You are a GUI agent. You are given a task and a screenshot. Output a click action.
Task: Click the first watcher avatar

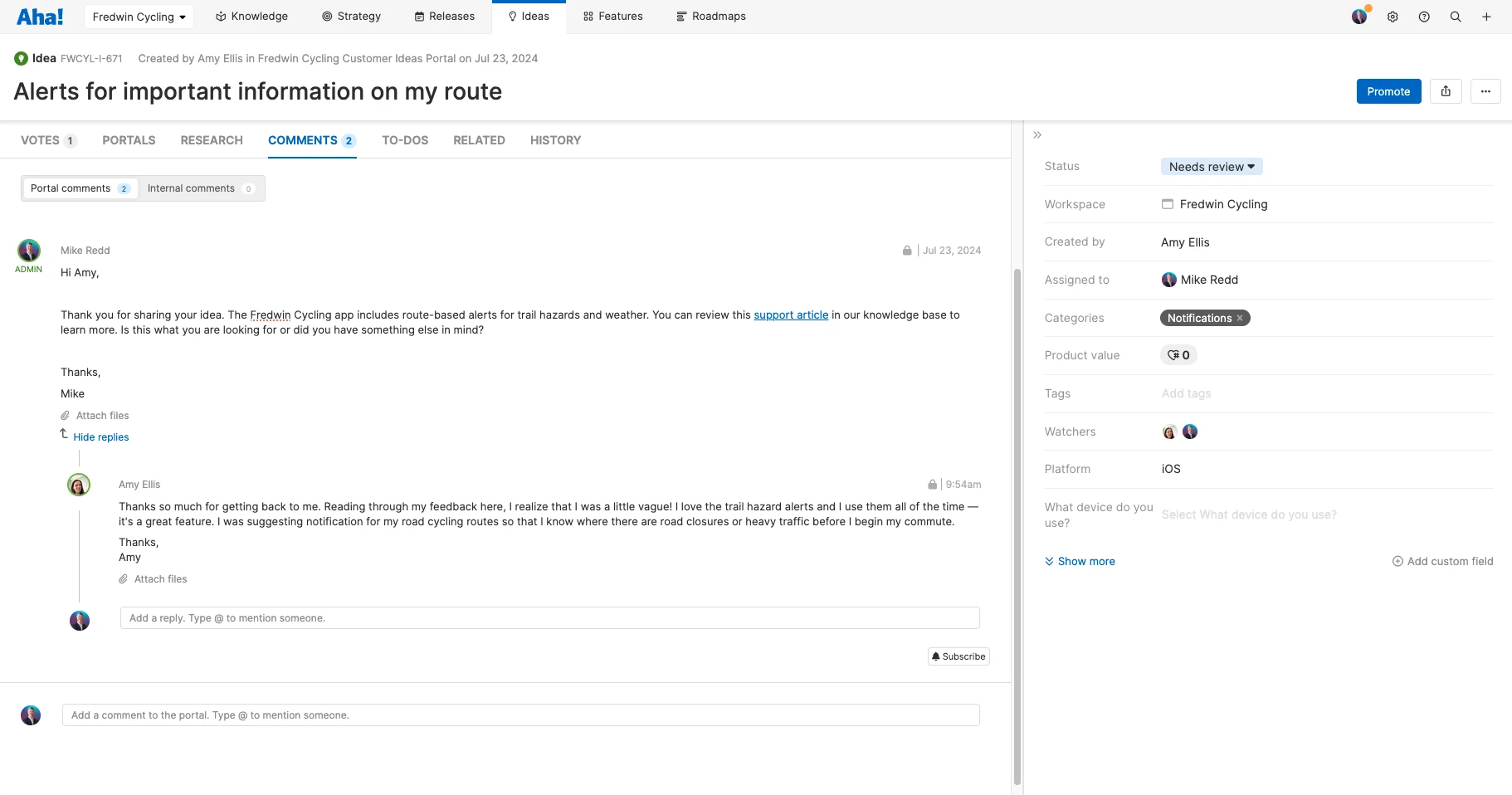(1169, 432)
